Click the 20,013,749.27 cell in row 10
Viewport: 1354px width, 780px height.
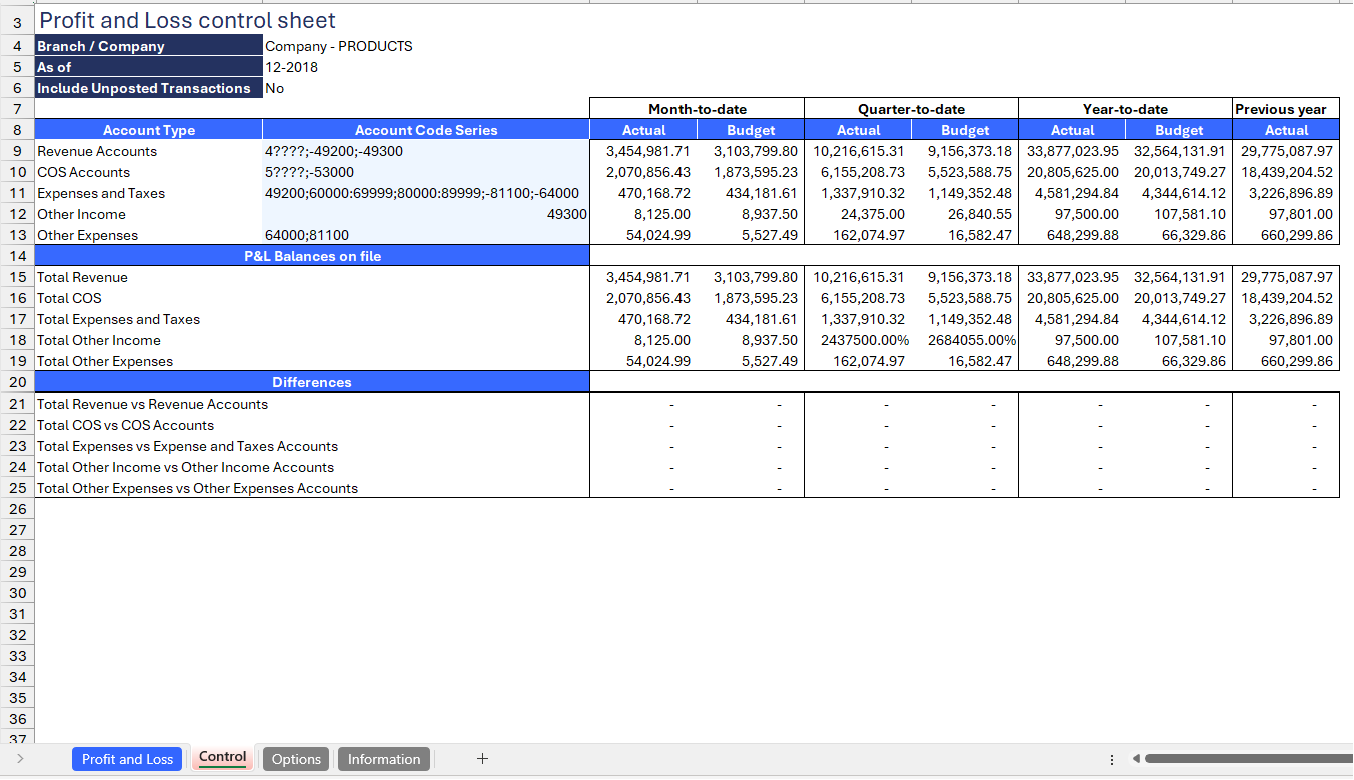[x=1179, y=172]
